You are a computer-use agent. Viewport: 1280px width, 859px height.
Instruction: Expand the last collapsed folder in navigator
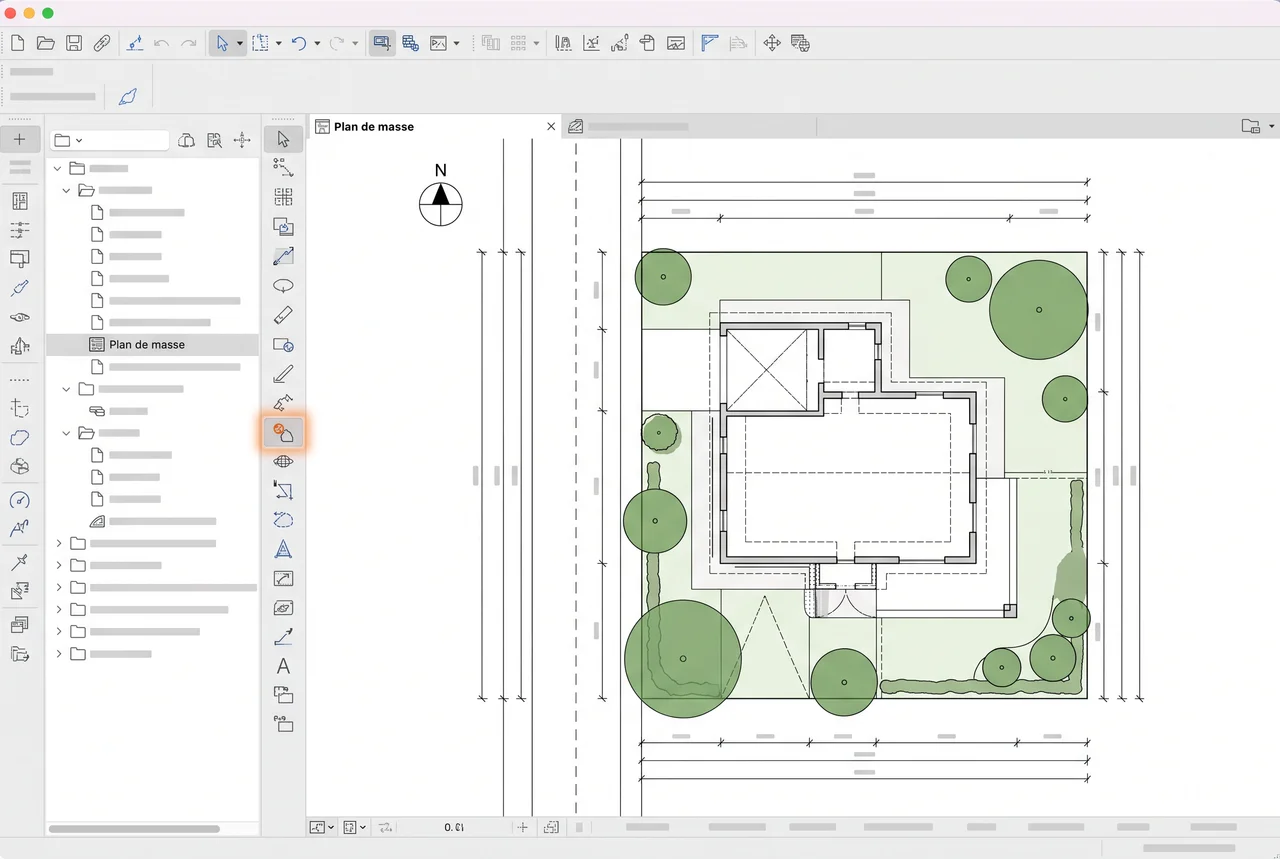pos(58,653)
